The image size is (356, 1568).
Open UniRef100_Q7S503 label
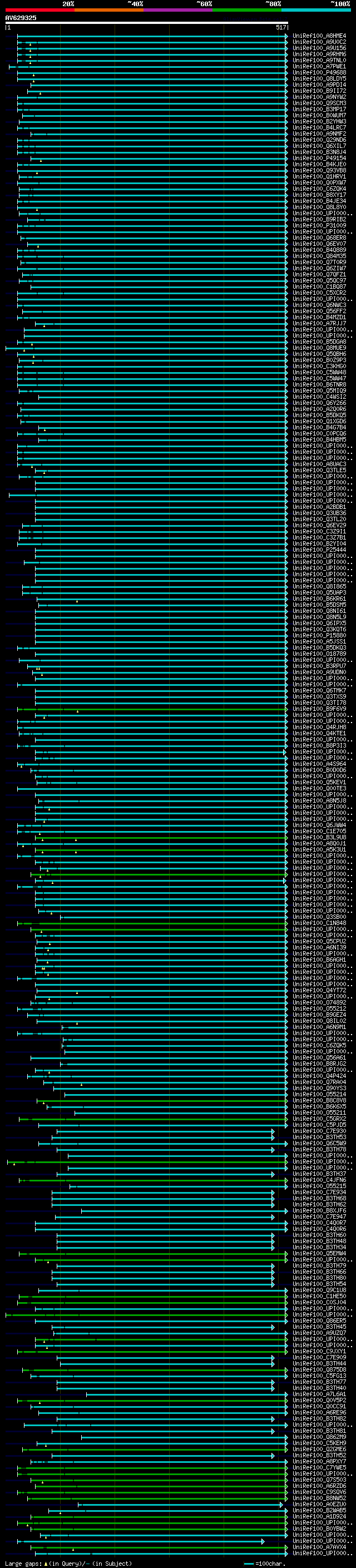(319, 1480)
